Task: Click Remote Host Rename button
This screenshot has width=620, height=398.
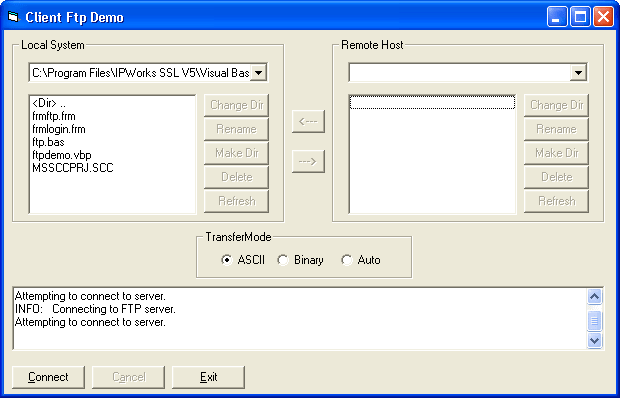Action: pos(556,129)
